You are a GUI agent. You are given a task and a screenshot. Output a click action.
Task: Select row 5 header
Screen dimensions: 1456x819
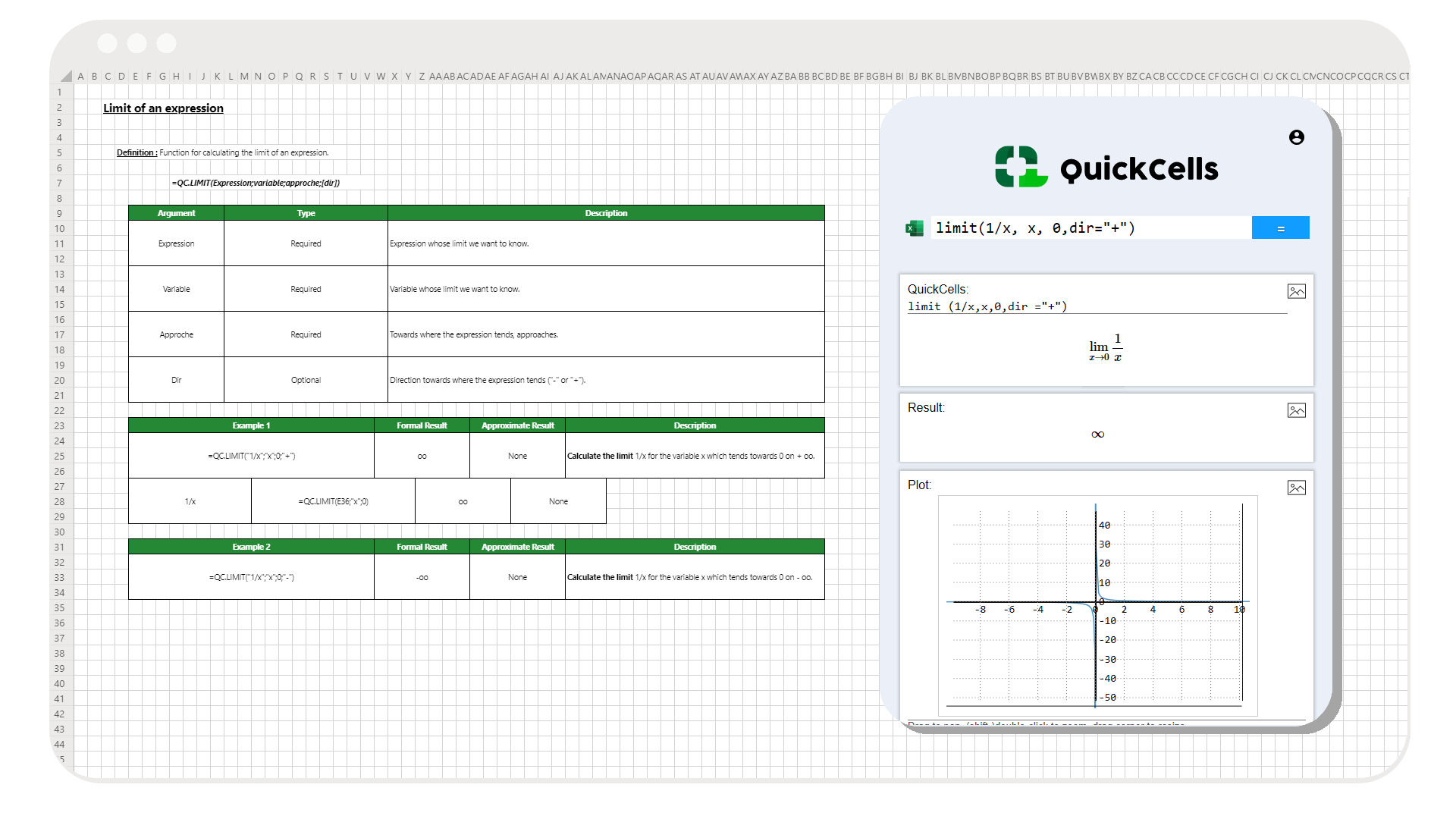(x=59, y=152)
